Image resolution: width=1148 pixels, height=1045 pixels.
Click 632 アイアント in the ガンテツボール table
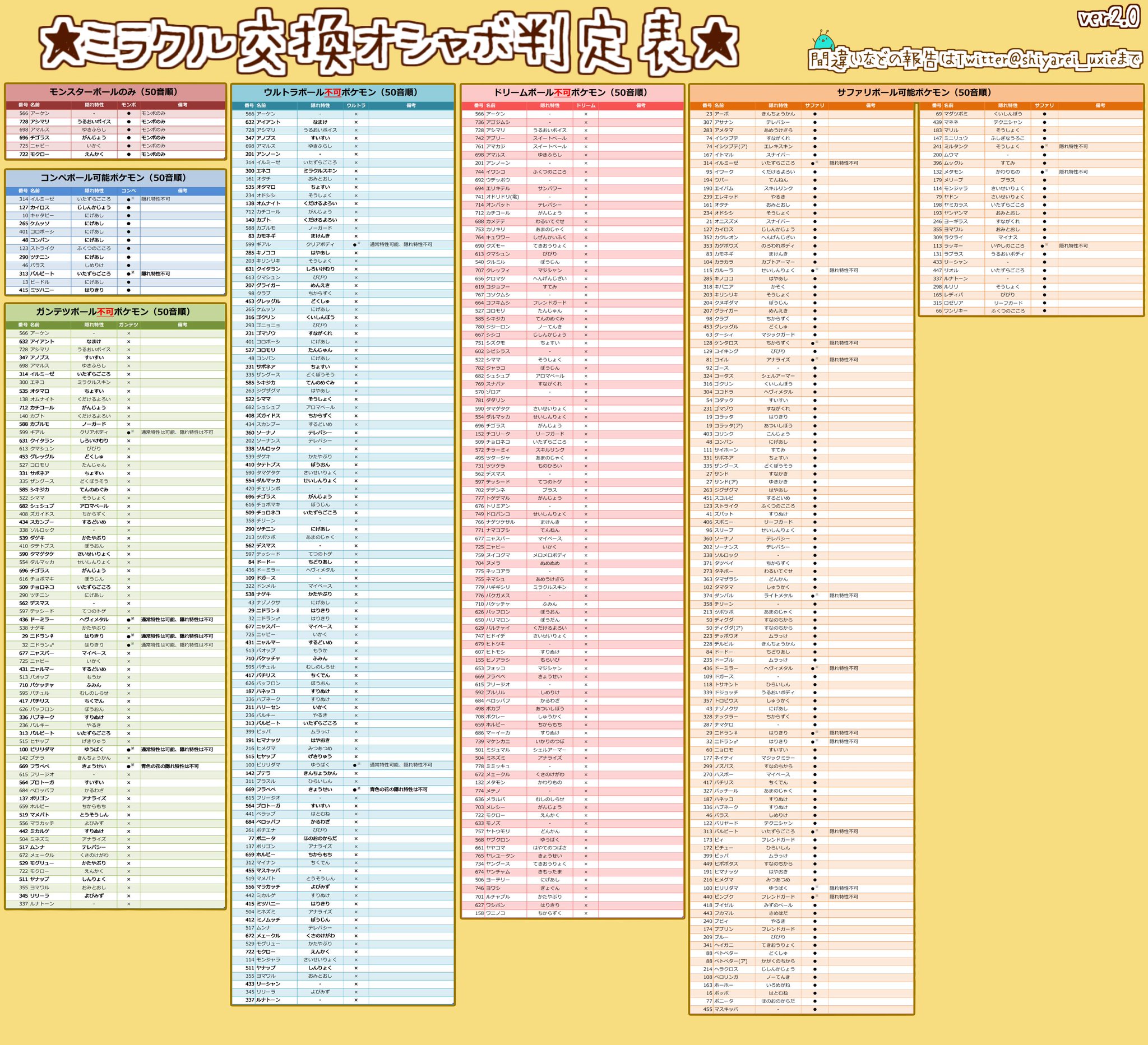pos(36,341)
